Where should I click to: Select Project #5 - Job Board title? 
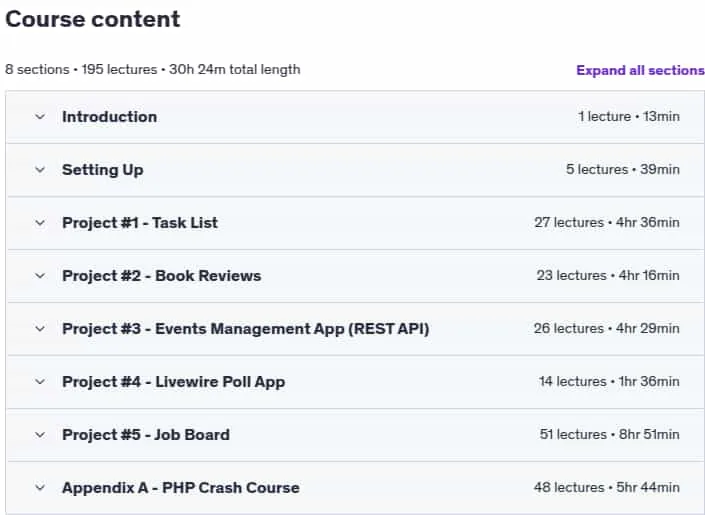coord(146,435)
